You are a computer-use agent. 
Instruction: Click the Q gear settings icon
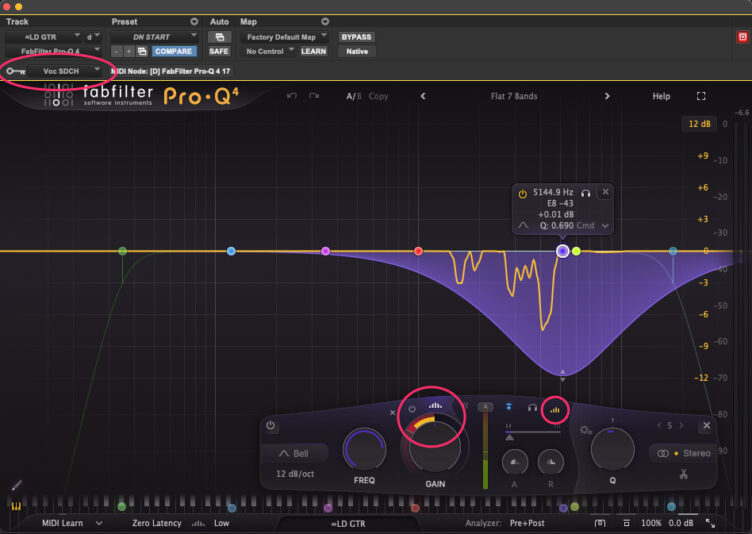tap(586, 430)
